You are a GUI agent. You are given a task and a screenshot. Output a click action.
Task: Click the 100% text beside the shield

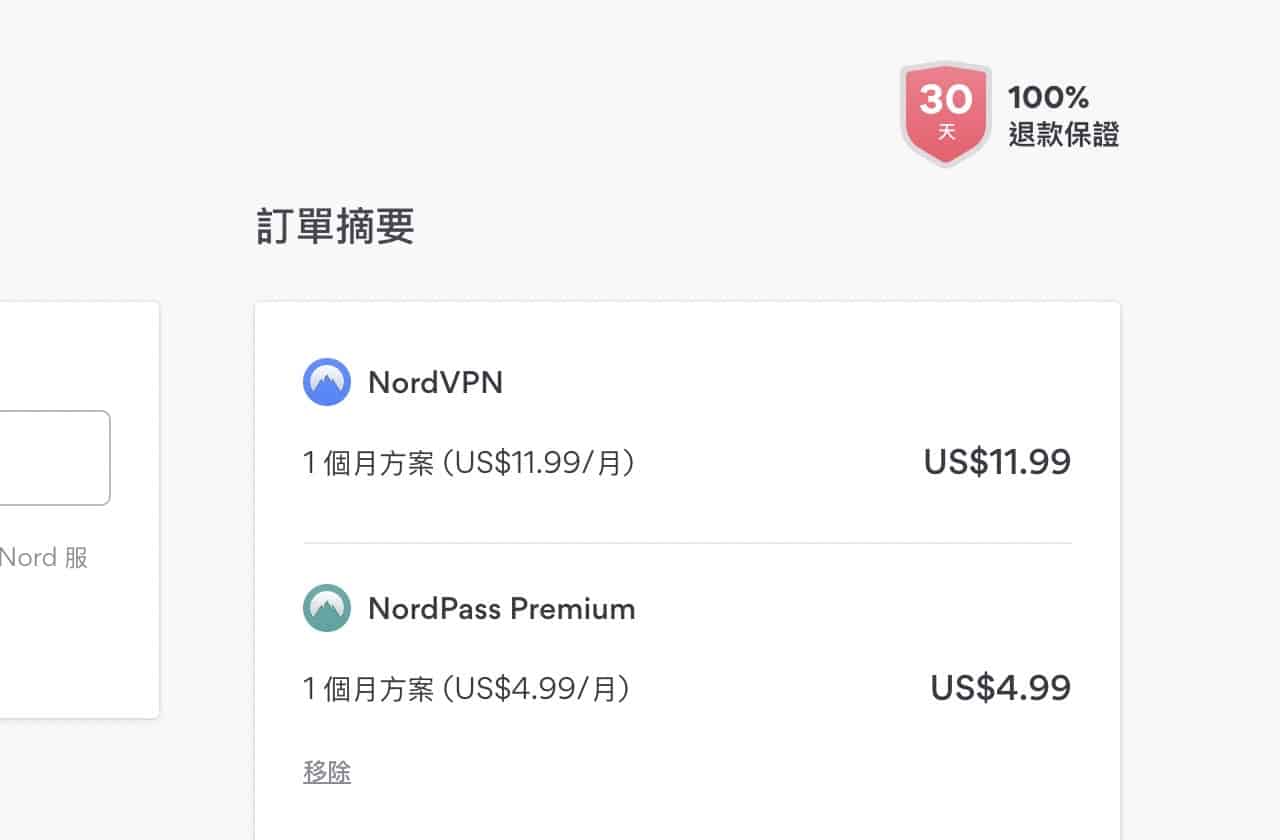tap(1048, 98)
